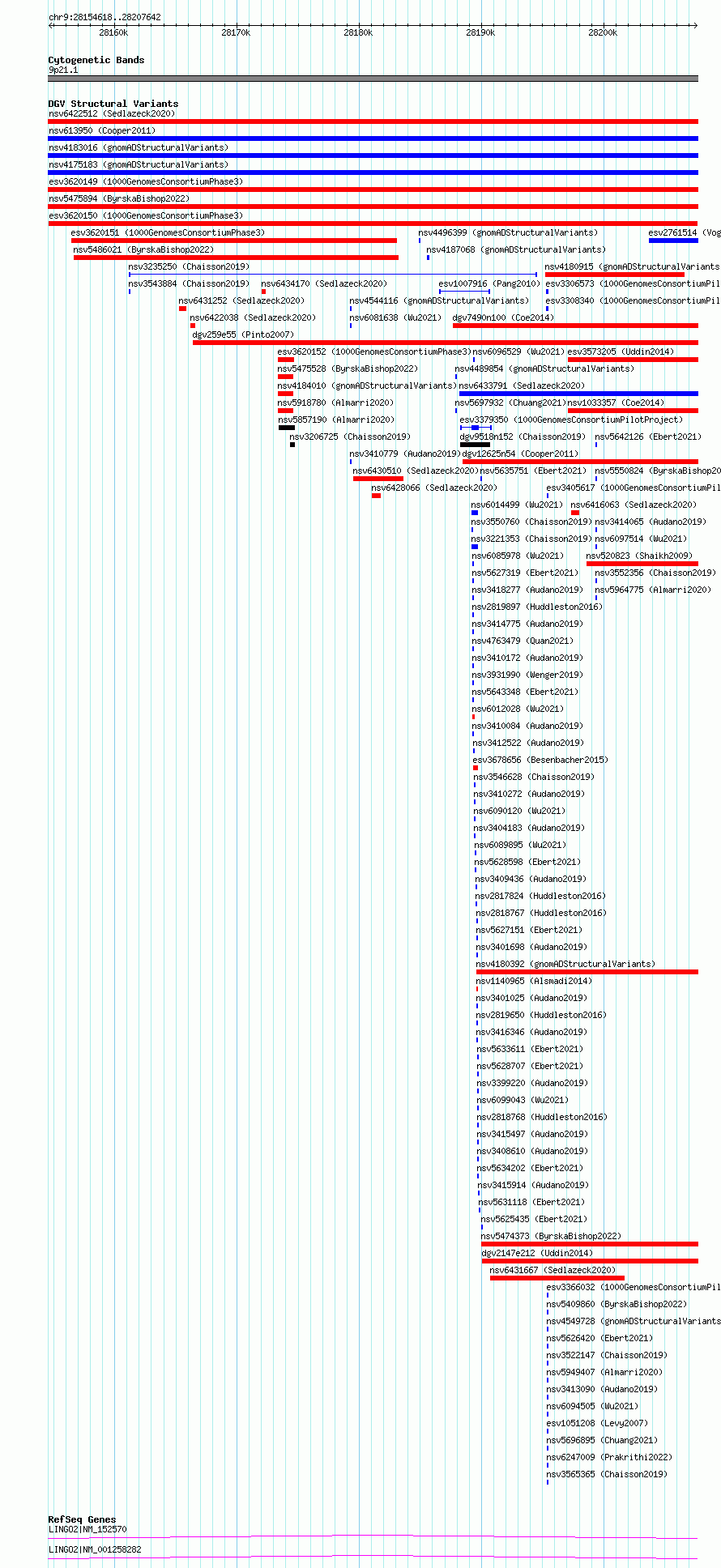Open nsv3206725 (Chaisson2019) variant
The width and height of the screenshot is (721, 1568).
point(350,437)
